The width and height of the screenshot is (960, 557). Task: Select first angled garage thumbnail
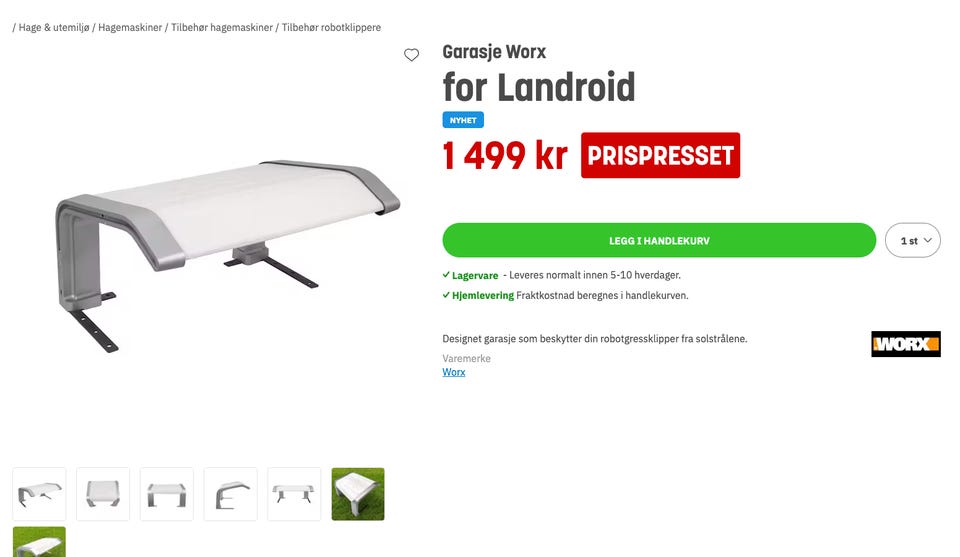click(x=39, y=494)
